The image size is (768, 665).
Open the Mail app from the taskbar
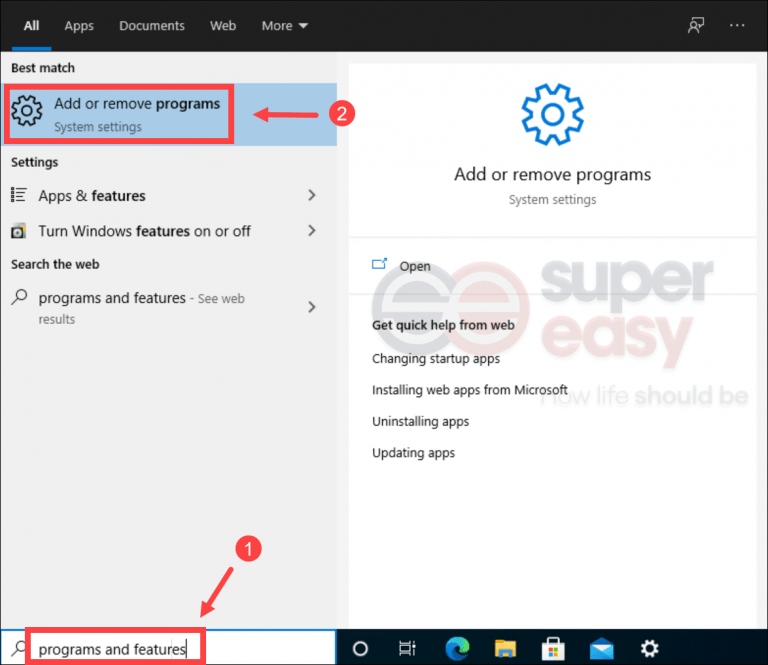601,649
